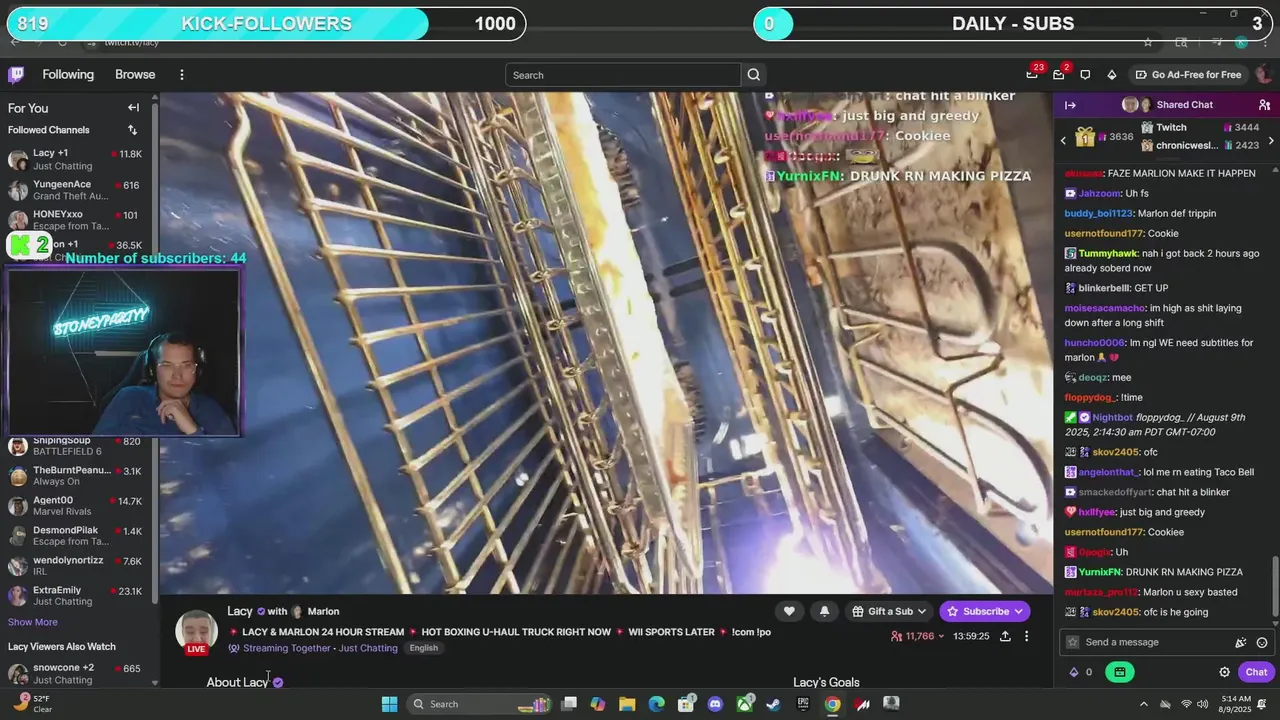Share the stream via upload icon
This screenshot has width=1280, height=720.
(x=1005, y=636)
